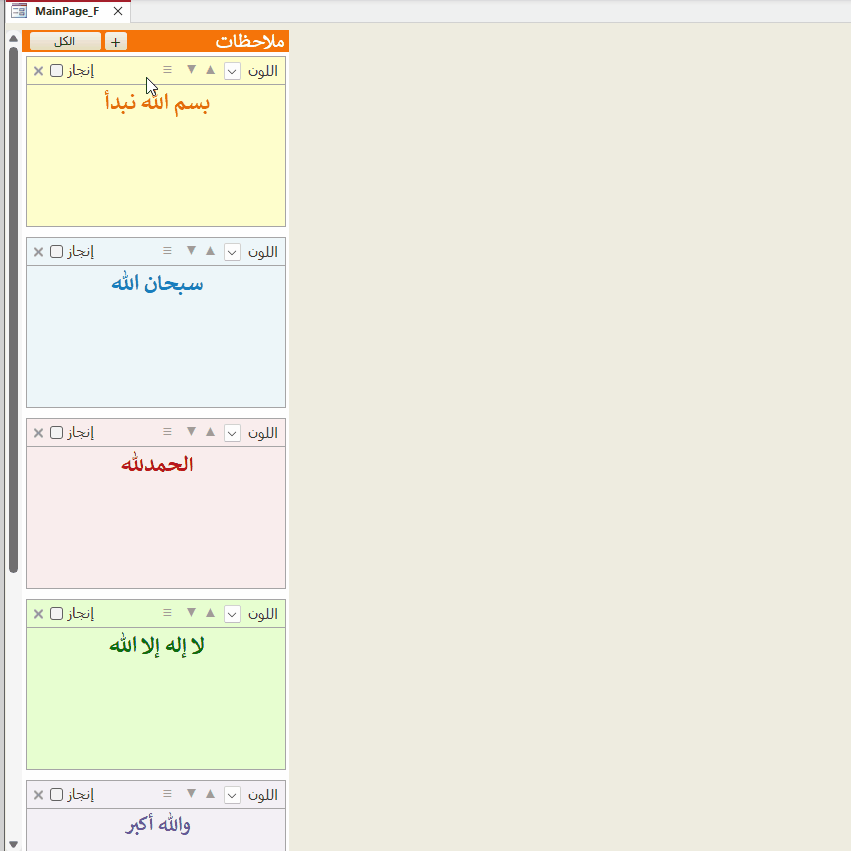The width and height of the screenshot is (851, 851).
Task: Expand color dropdown on الحمدلله note
Action: pos(232,433)
